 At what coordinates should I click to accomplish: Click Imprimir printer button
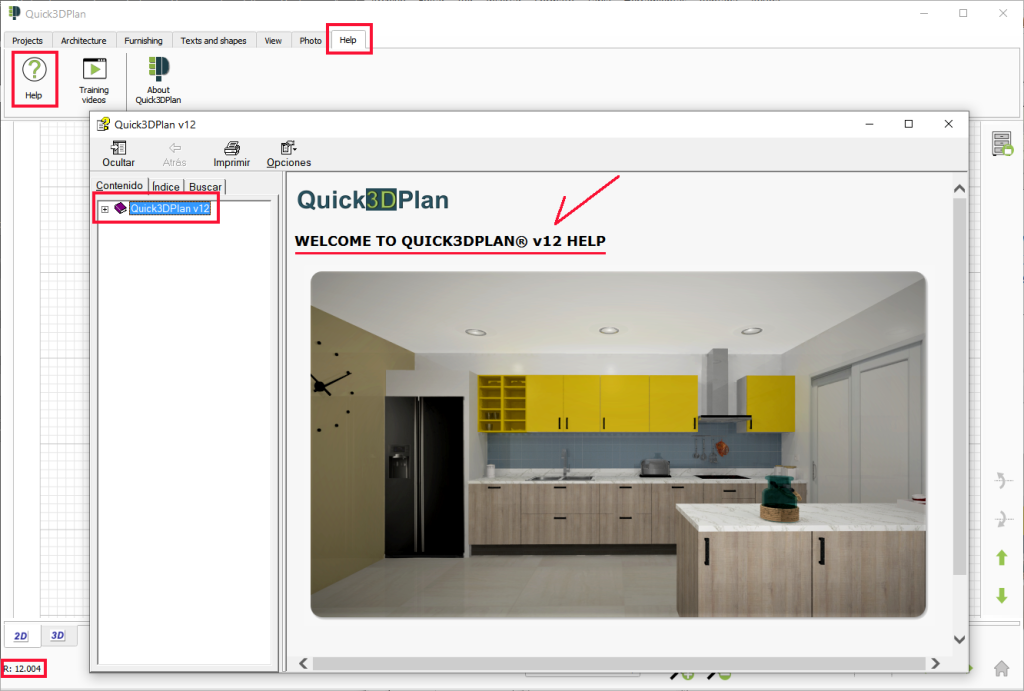point(231,154)
